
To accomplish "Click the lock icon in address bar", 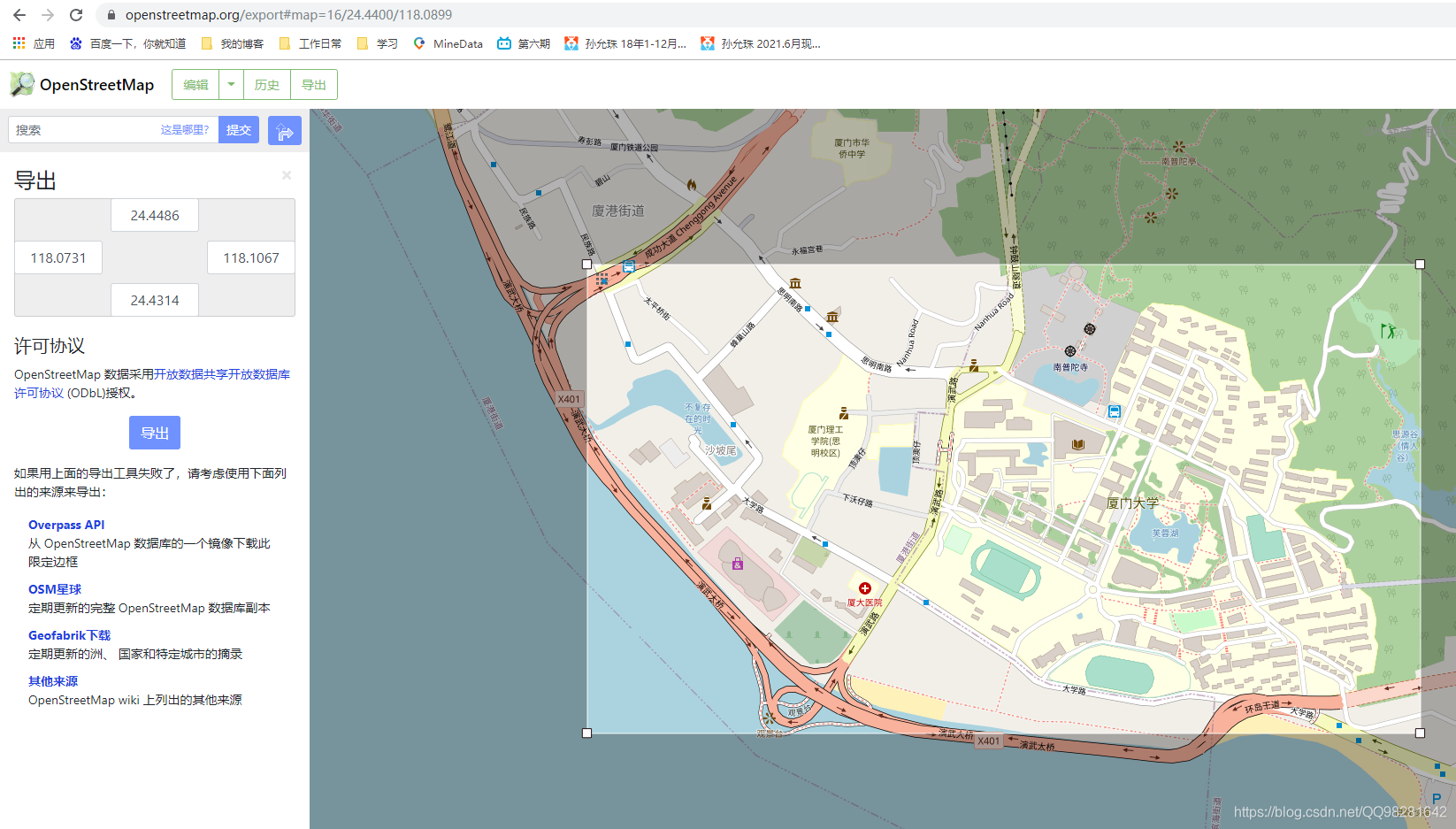I will point(111,15).
